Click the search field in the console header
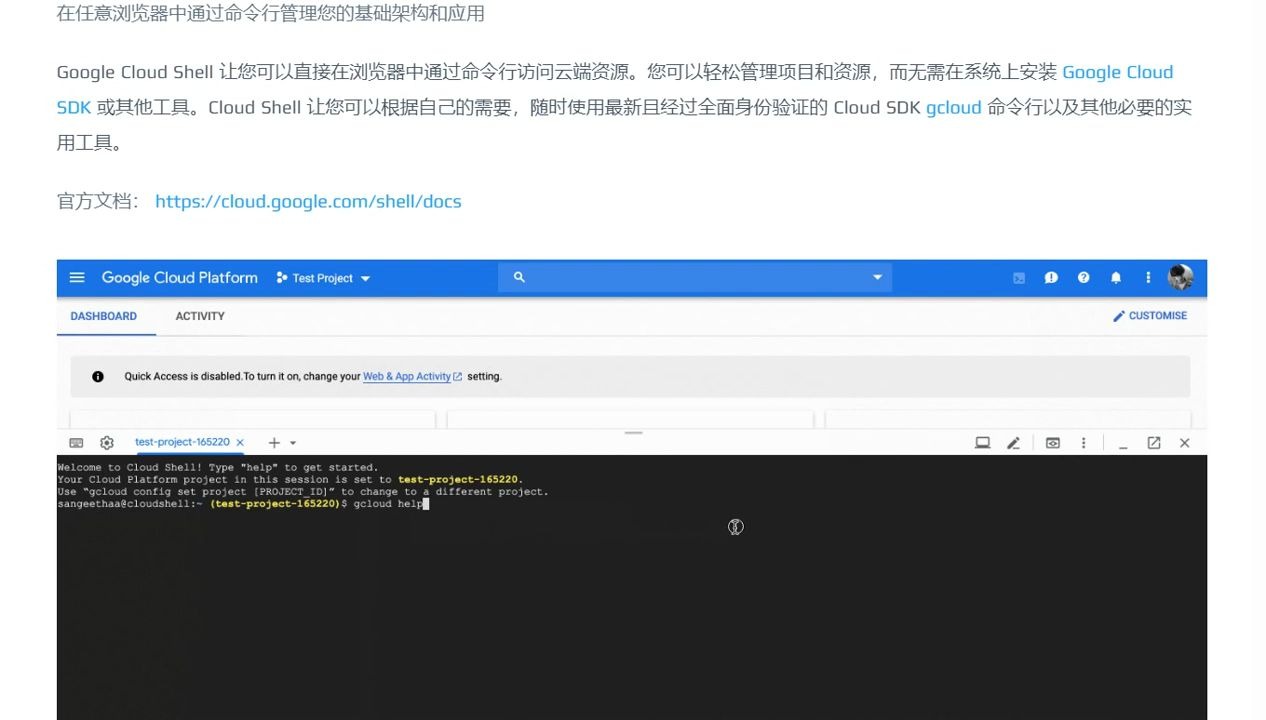The height and width of the screenshot is (720, 1266). pos(695,277)
